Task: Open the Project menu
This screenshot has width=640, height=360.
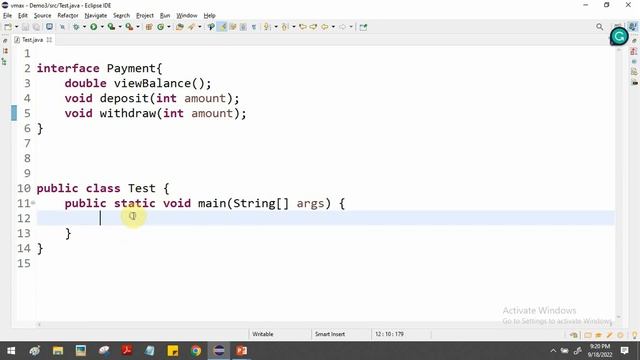Action: (x=144, y=16)
